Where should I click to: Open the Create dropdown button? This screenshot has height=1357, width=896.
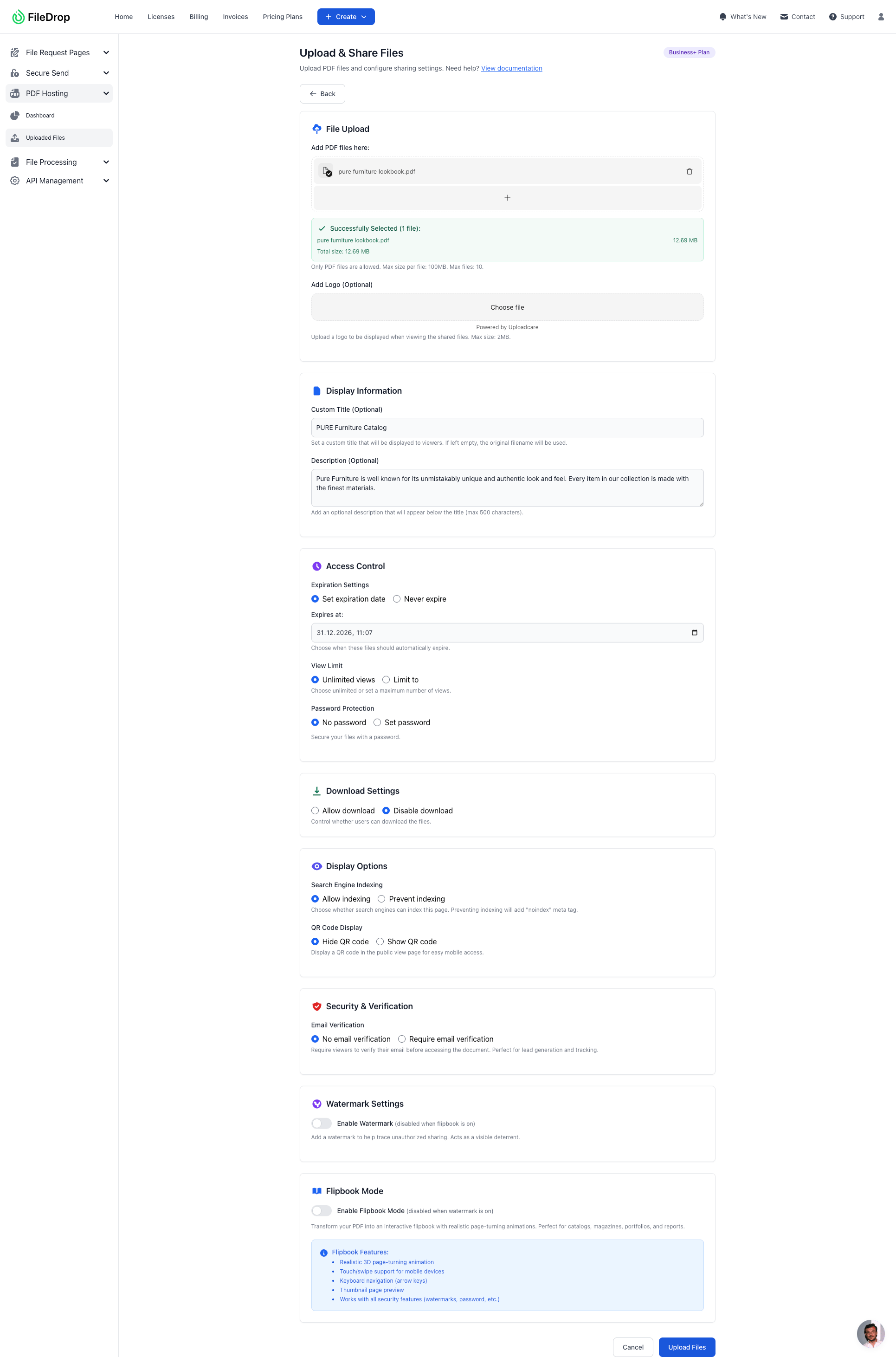pyautogui.click(x=346, y=17)
